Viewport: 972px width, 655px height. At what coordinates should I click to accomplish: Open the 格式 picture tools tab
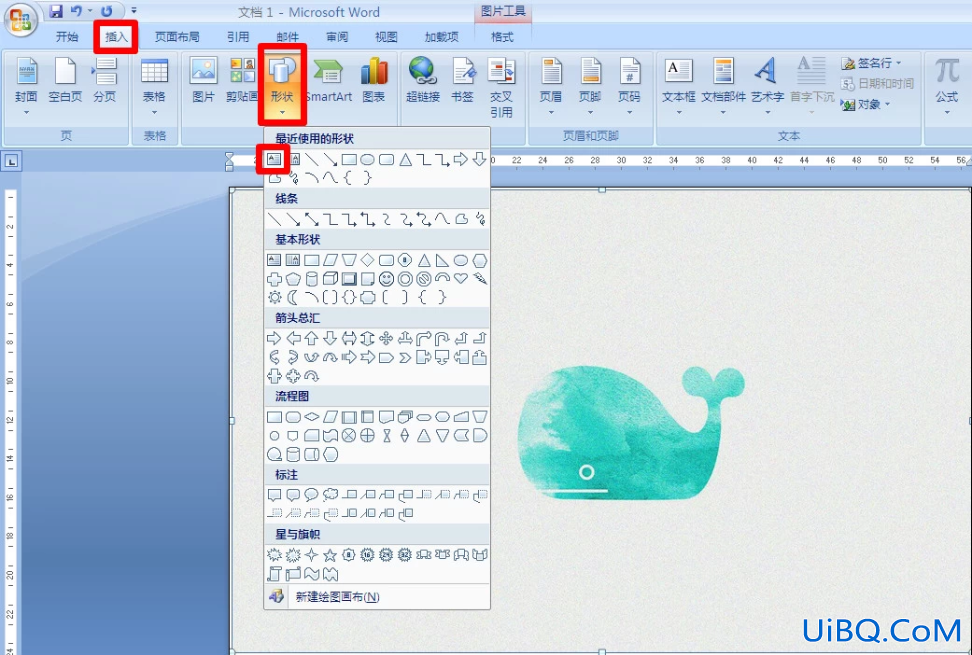(x=502, y=37)
